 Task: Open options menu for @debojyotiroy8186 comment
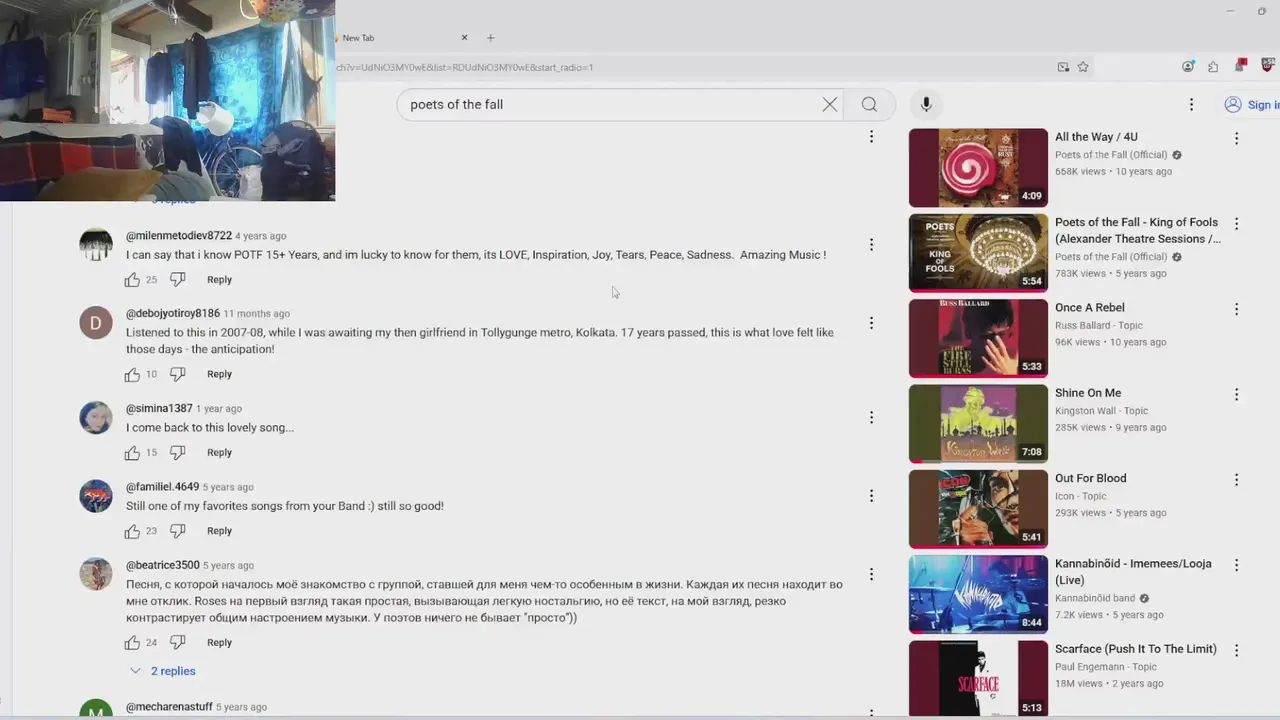coord(871,323)
